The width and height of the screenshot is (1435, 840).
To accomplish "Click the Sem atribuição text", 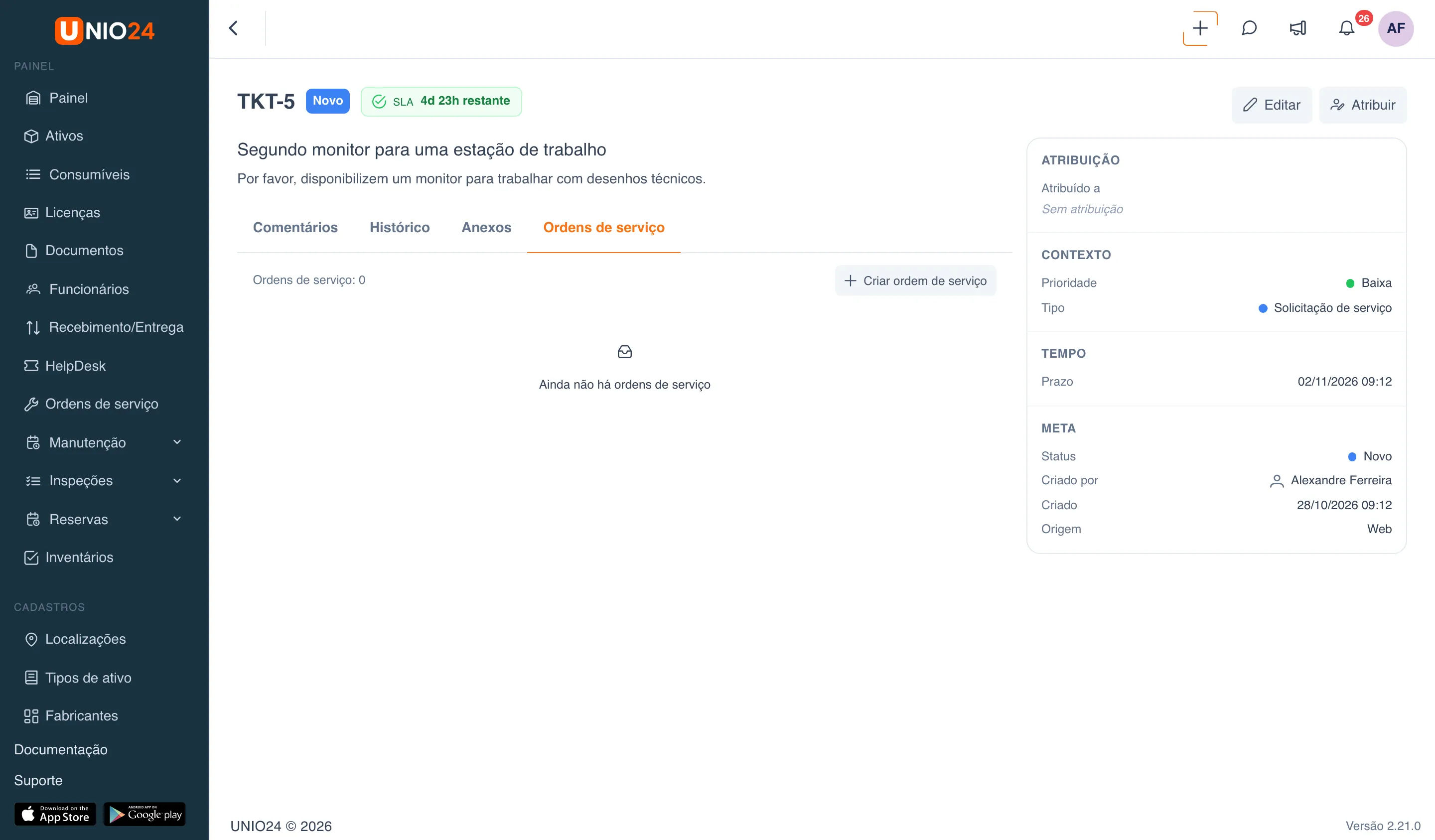I will tap(1082, 209).
